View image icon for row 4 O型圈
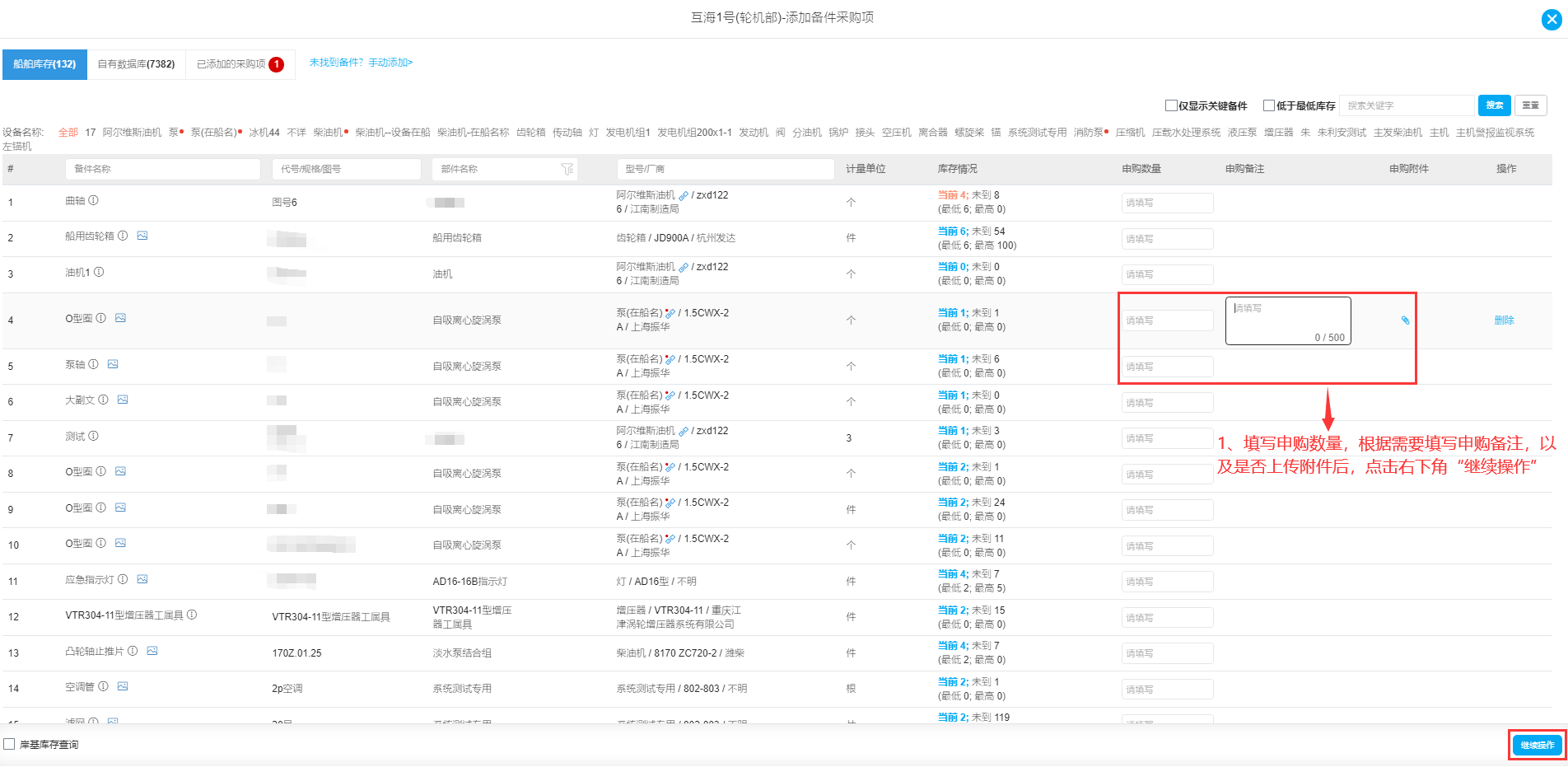 120,318
